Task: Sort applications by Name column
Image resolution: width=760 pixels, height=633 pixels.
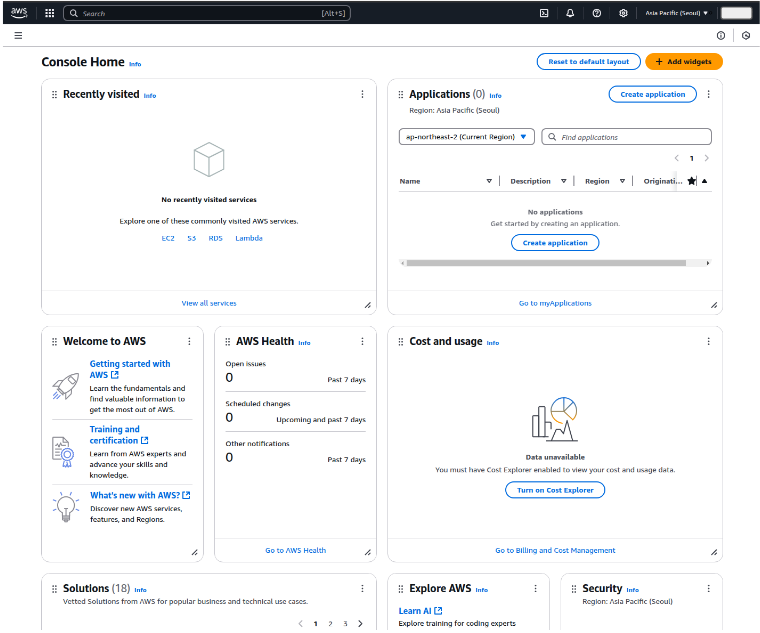Action: (x=489, y=181)
